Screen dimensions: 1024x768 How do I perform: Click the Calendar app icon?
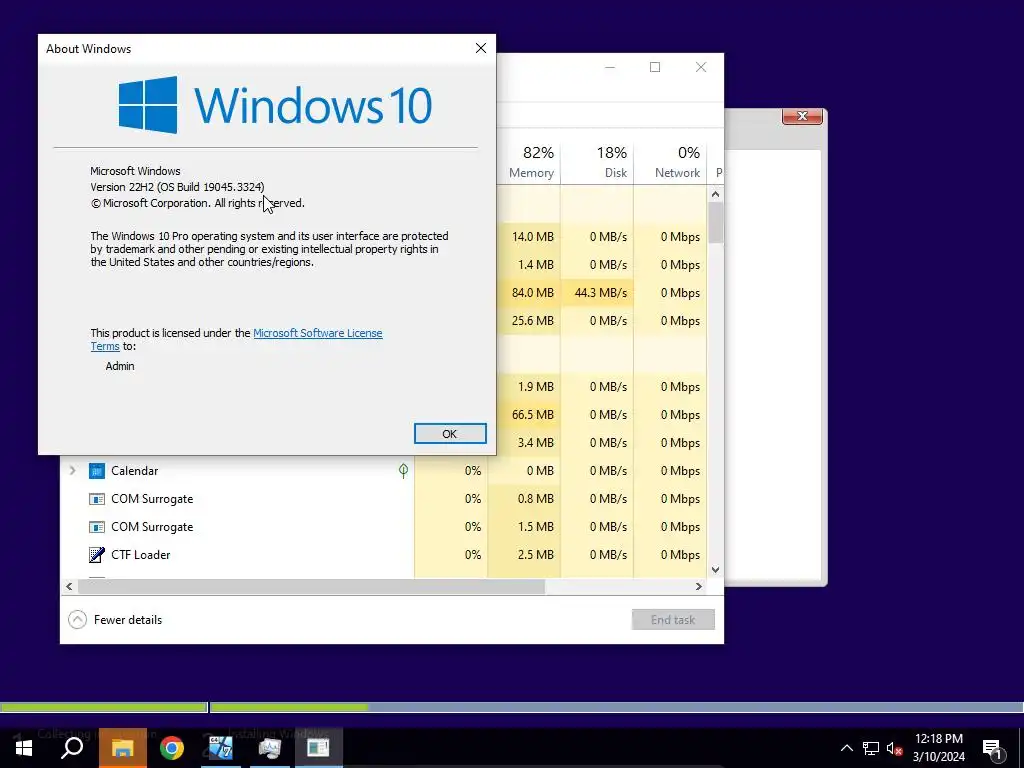[97, 471]
